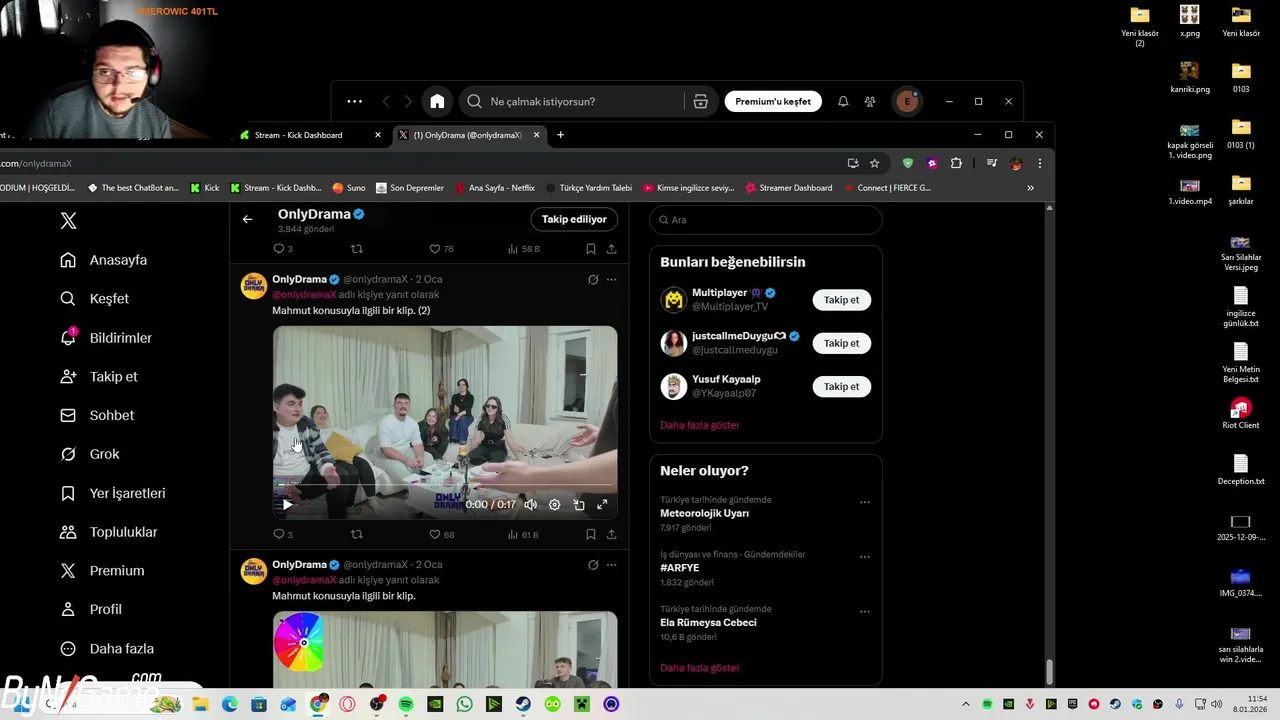This screenshot has height=720, width=1280.
Task: Open Spotify browse icon beside search
Action: click(701, 101)
